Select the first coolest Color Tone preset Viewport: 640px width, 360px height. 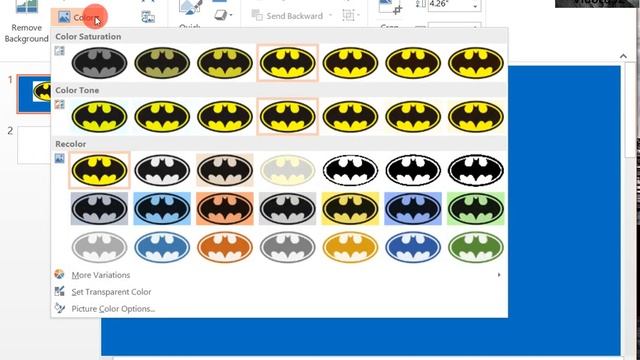click(99, 117)
